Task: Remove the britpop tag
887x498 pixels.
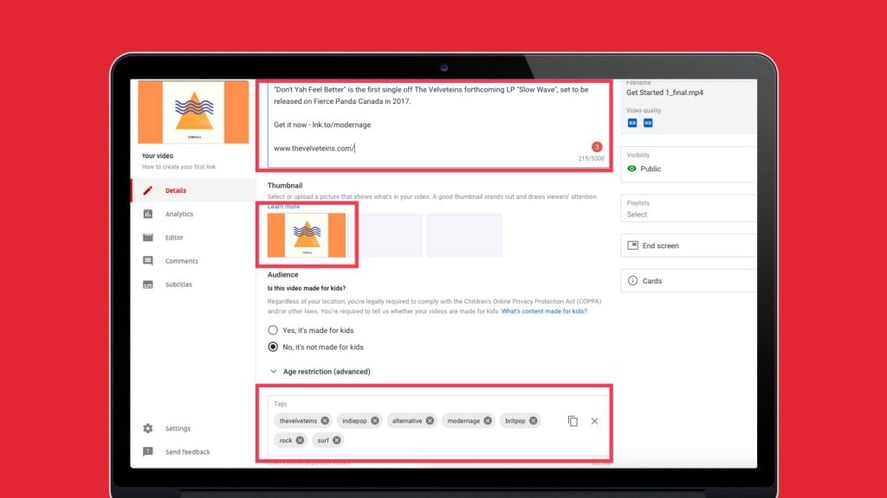Action: point(533,421)
